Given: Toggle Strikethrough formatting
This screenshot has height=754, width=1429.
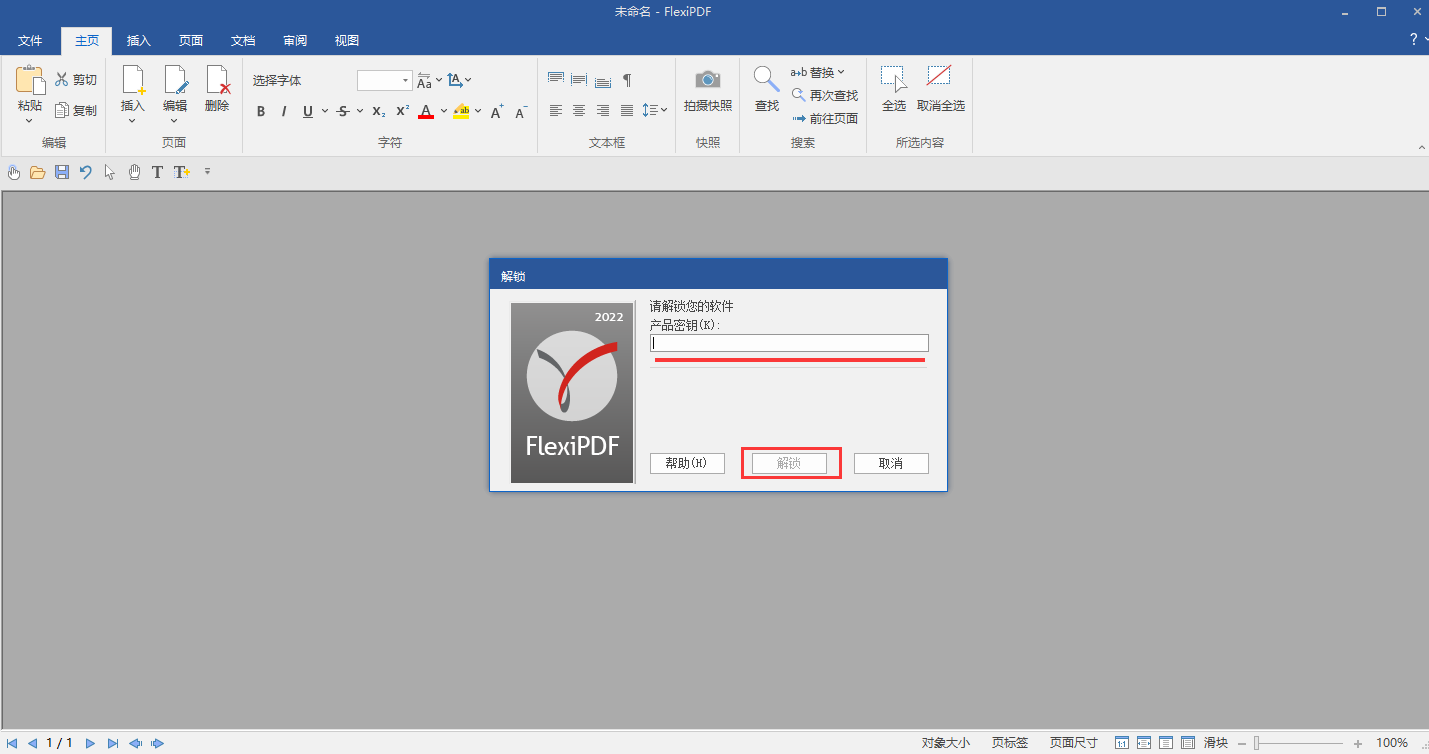Looking at the screenshot, I should coord(343,111).
